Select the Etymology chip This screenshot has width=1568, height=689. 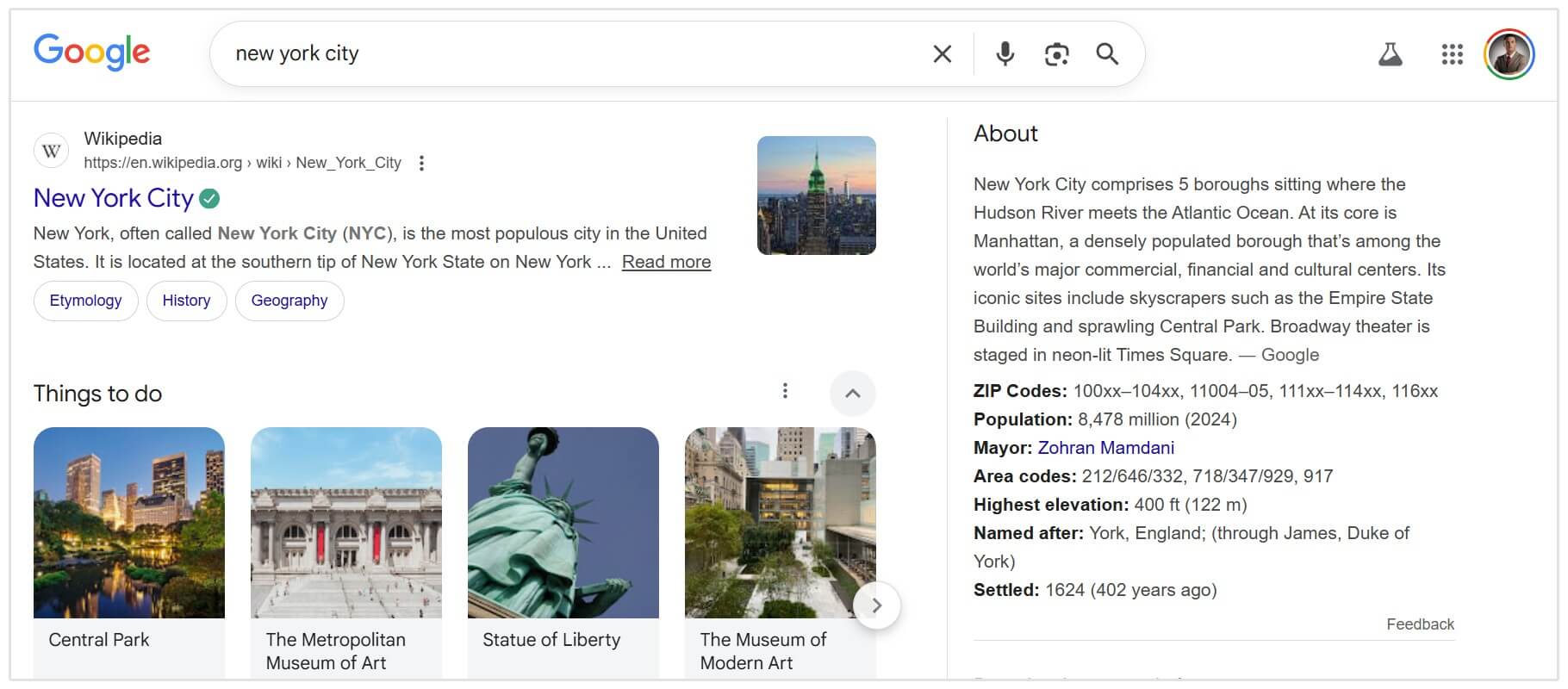point(85,300)
